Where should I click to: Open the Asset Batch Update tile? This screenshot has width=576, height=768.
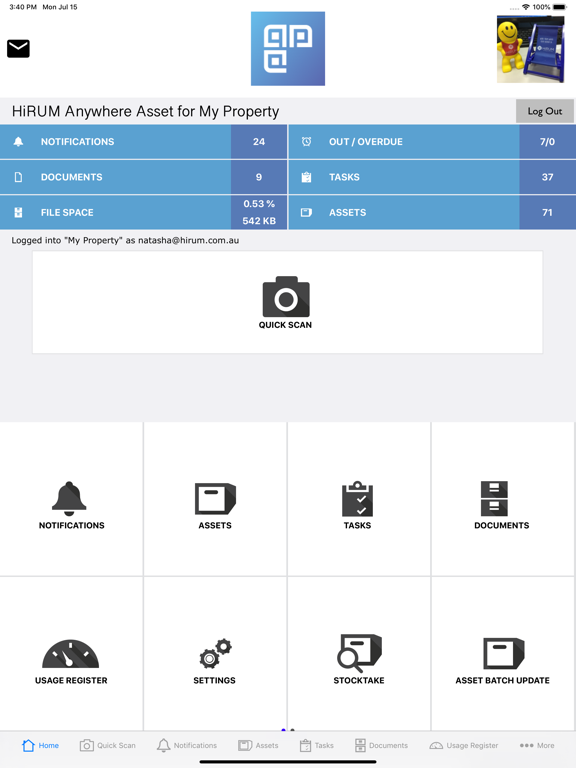click(503, 653)
